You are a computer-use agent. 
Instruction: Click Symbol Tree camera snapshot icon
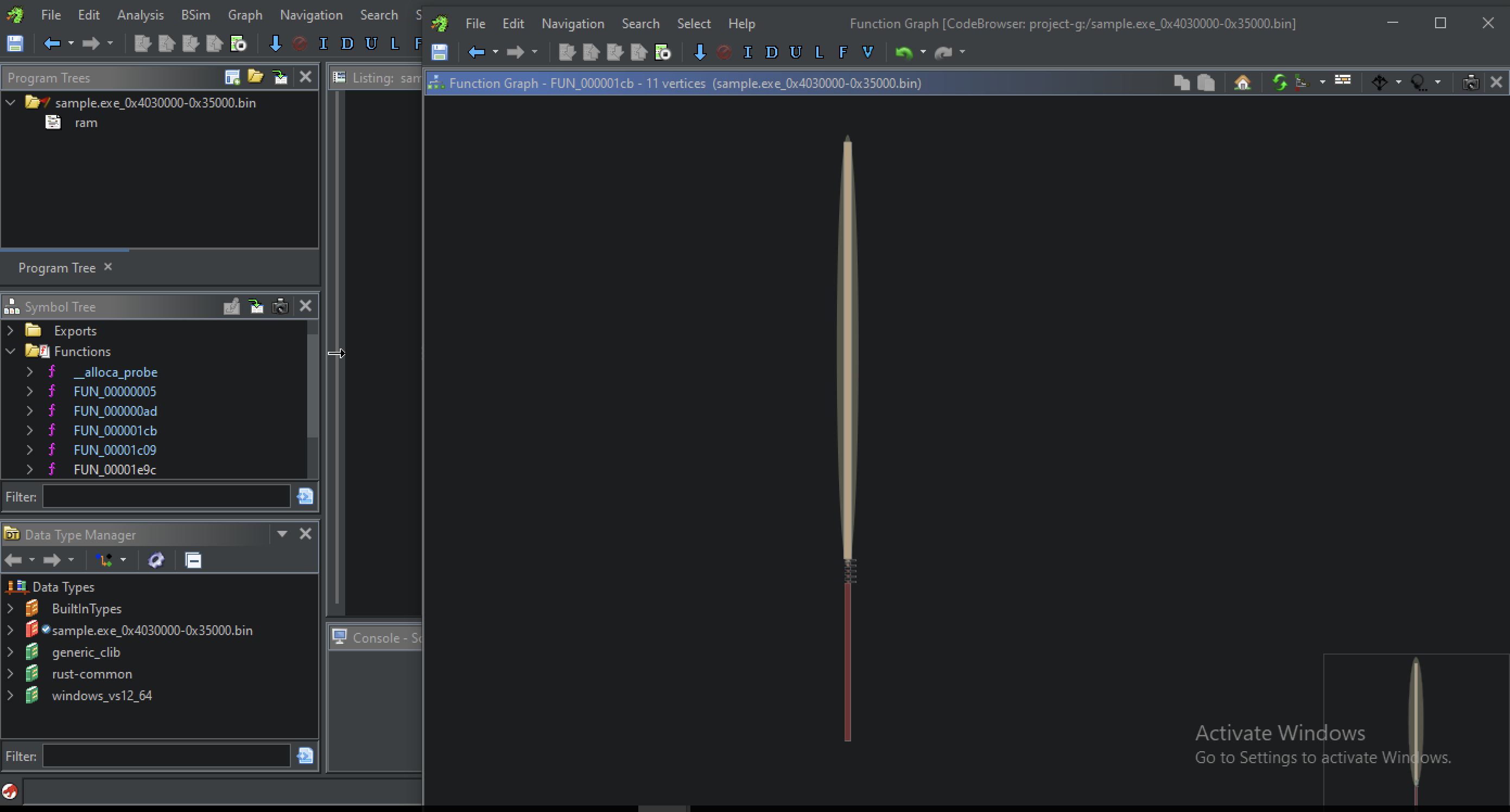pos(280,306)
